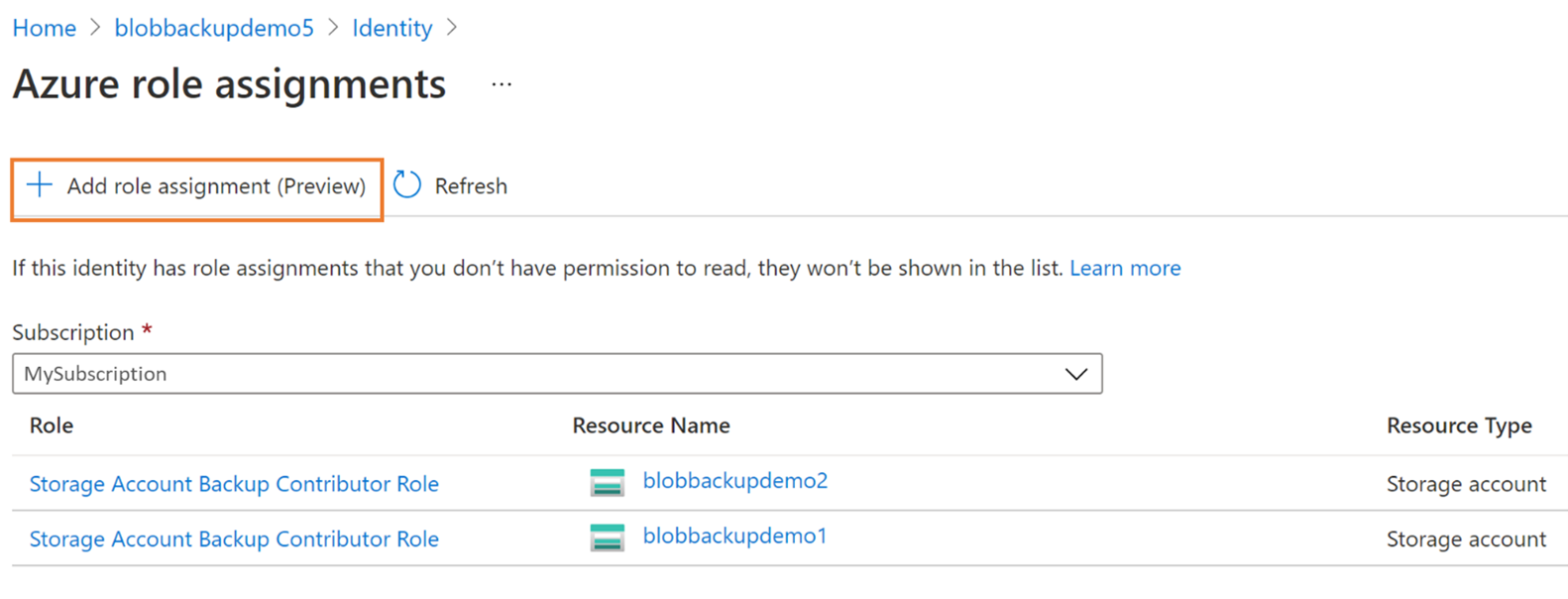Click the required field asterisk next to Subscription

click(x=145, y=330)
